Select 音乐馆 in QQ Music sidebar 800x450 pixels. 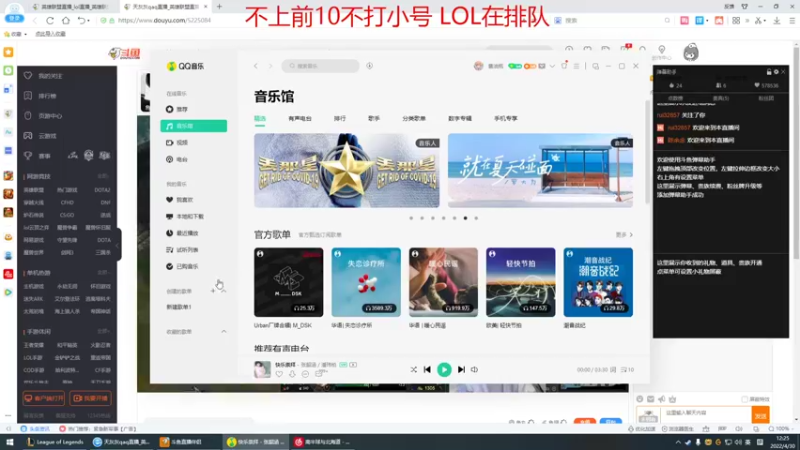pyautogui.click(x=193, y=126)
